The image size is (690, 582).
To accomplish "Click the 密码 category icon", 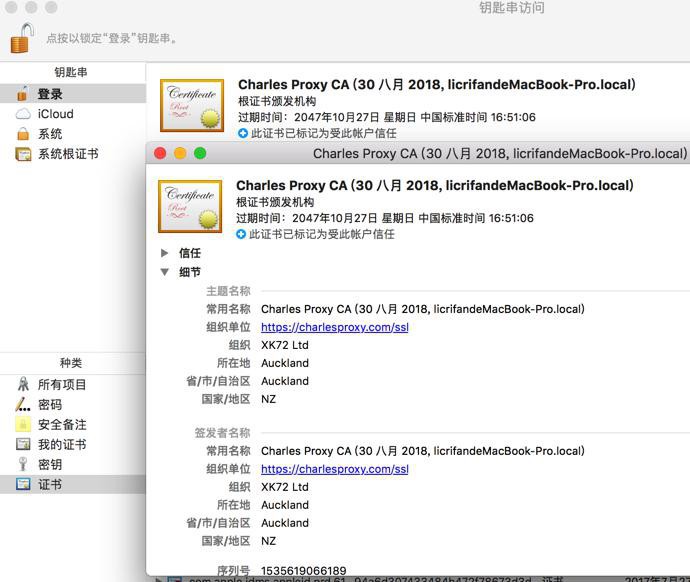I will tap(23, 404).
